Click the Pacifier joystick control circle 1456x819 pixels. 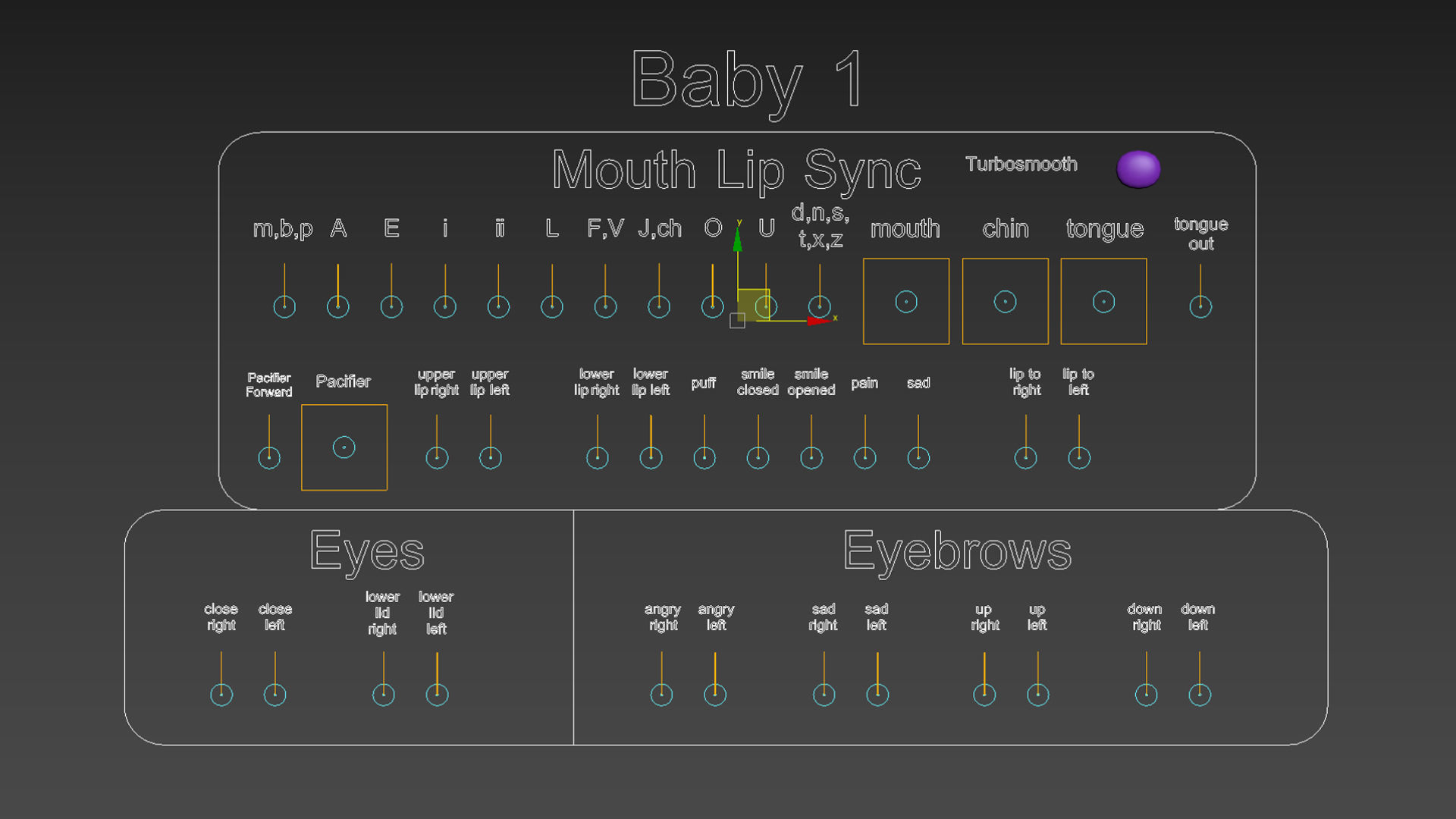(x=344, y=447)
